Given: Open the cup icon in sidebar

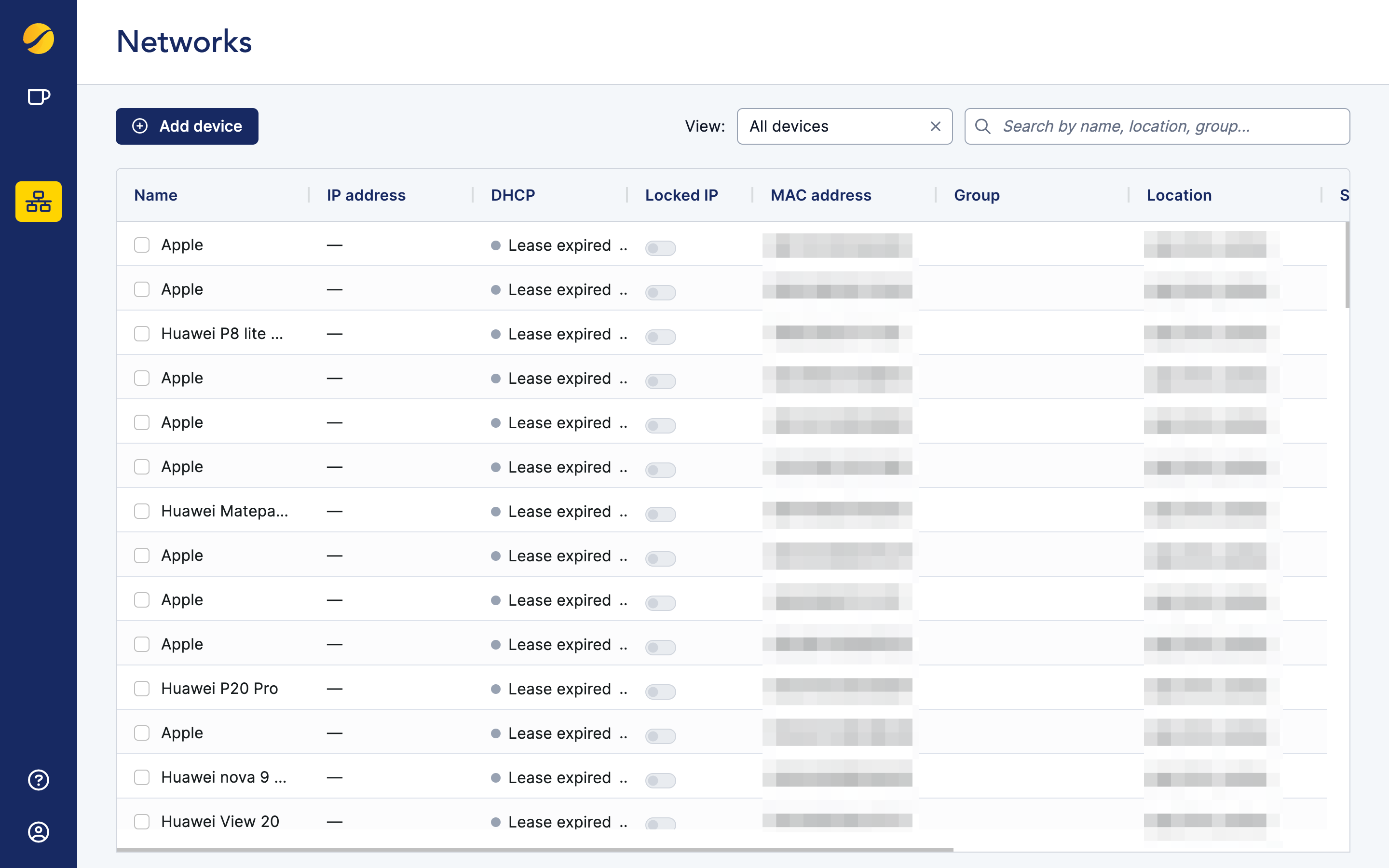Looking at the screenshot, I should click(x=39, y=97).
